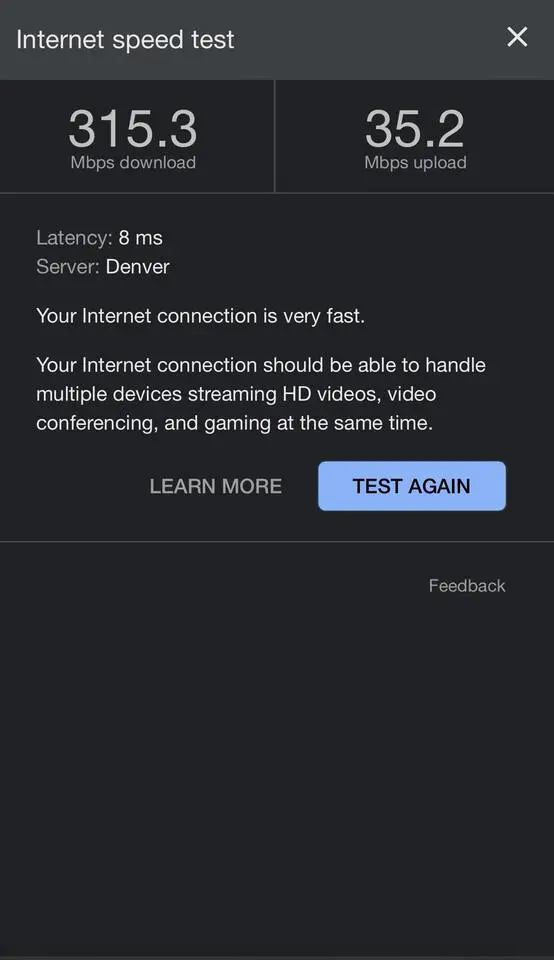Viewport: 554px width, 960px height.
Task: Select the Denver server name
Action: 138,267
